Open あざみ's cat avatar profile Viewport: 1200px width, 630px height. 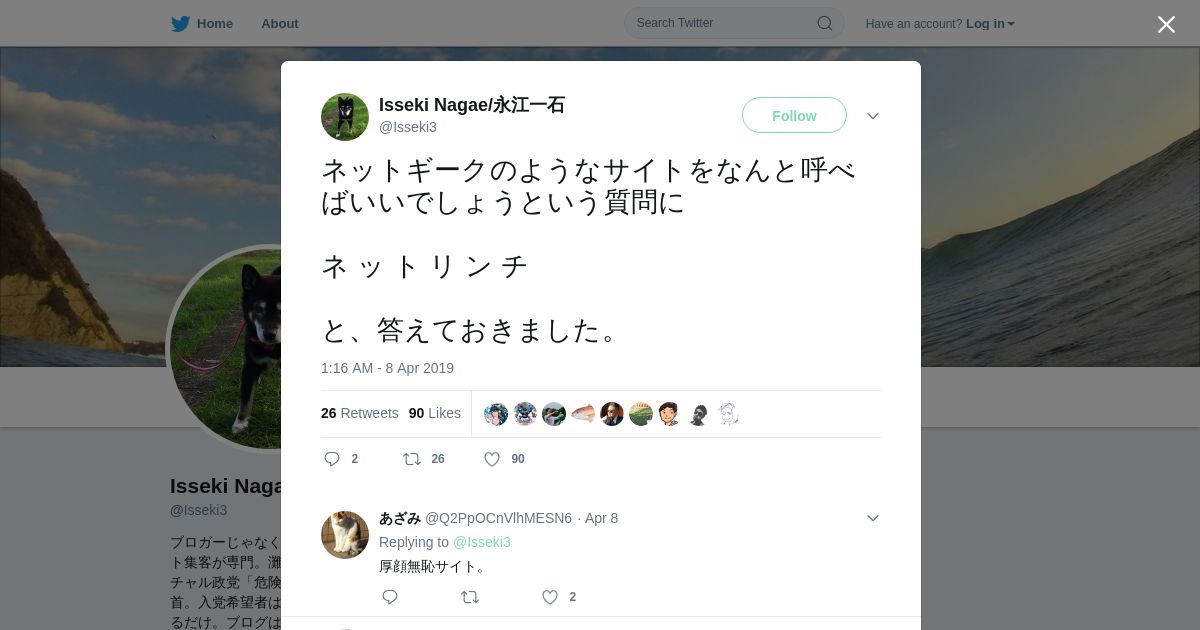345,535
